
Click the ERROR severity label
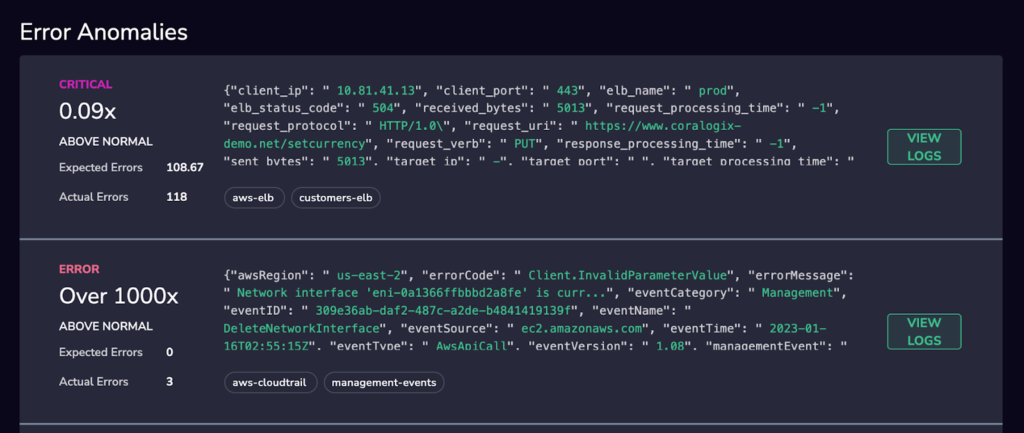pos(79,269)
